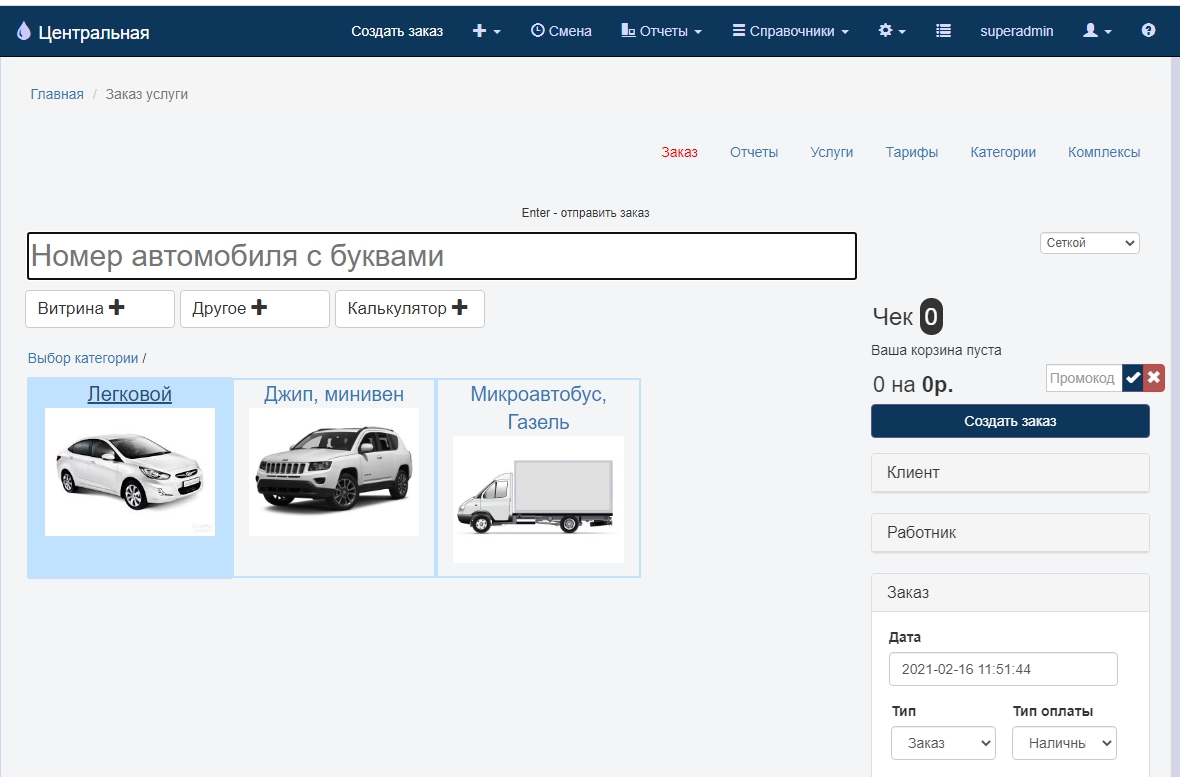
Task: Open the user profile icon menu
Action: [1097, 31]
